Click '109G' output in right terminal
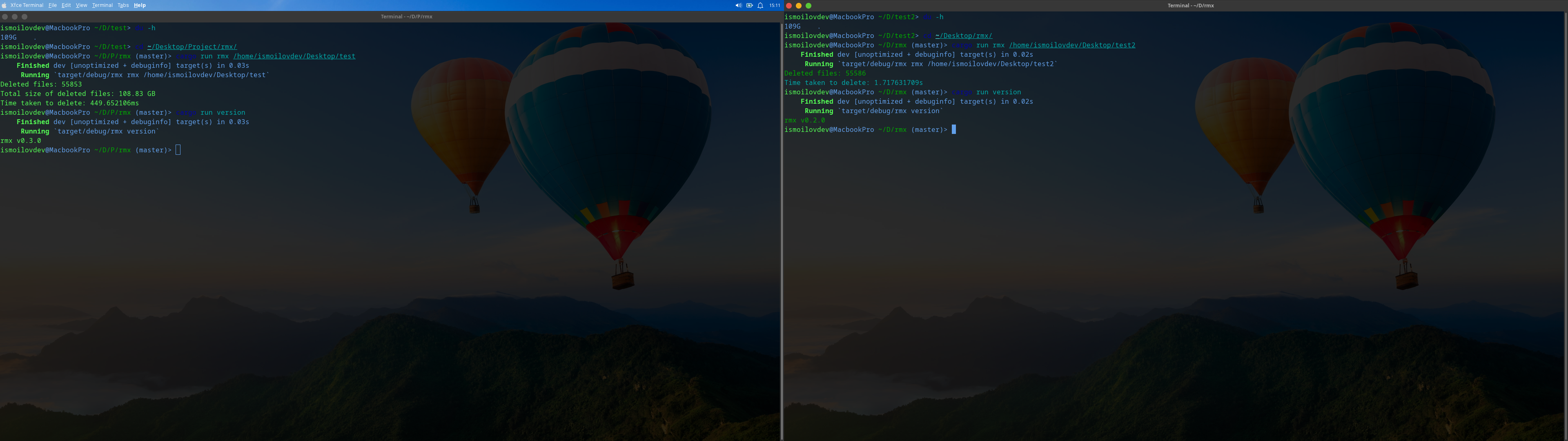This screenshot has width=1568, height=441. [793, 27]
